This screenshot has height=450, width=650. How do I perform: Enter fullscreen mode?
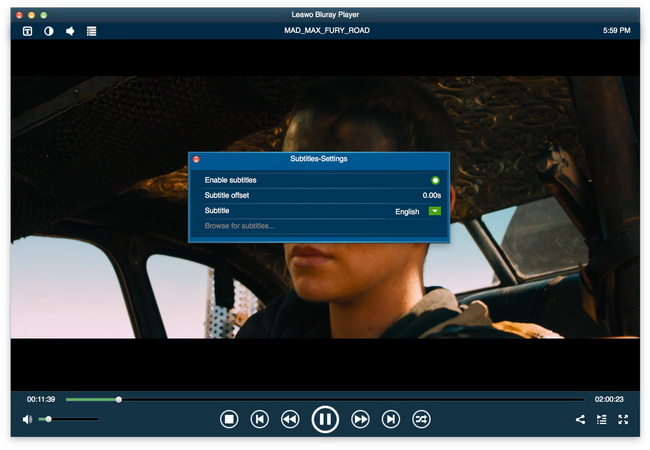pos(623,420)
